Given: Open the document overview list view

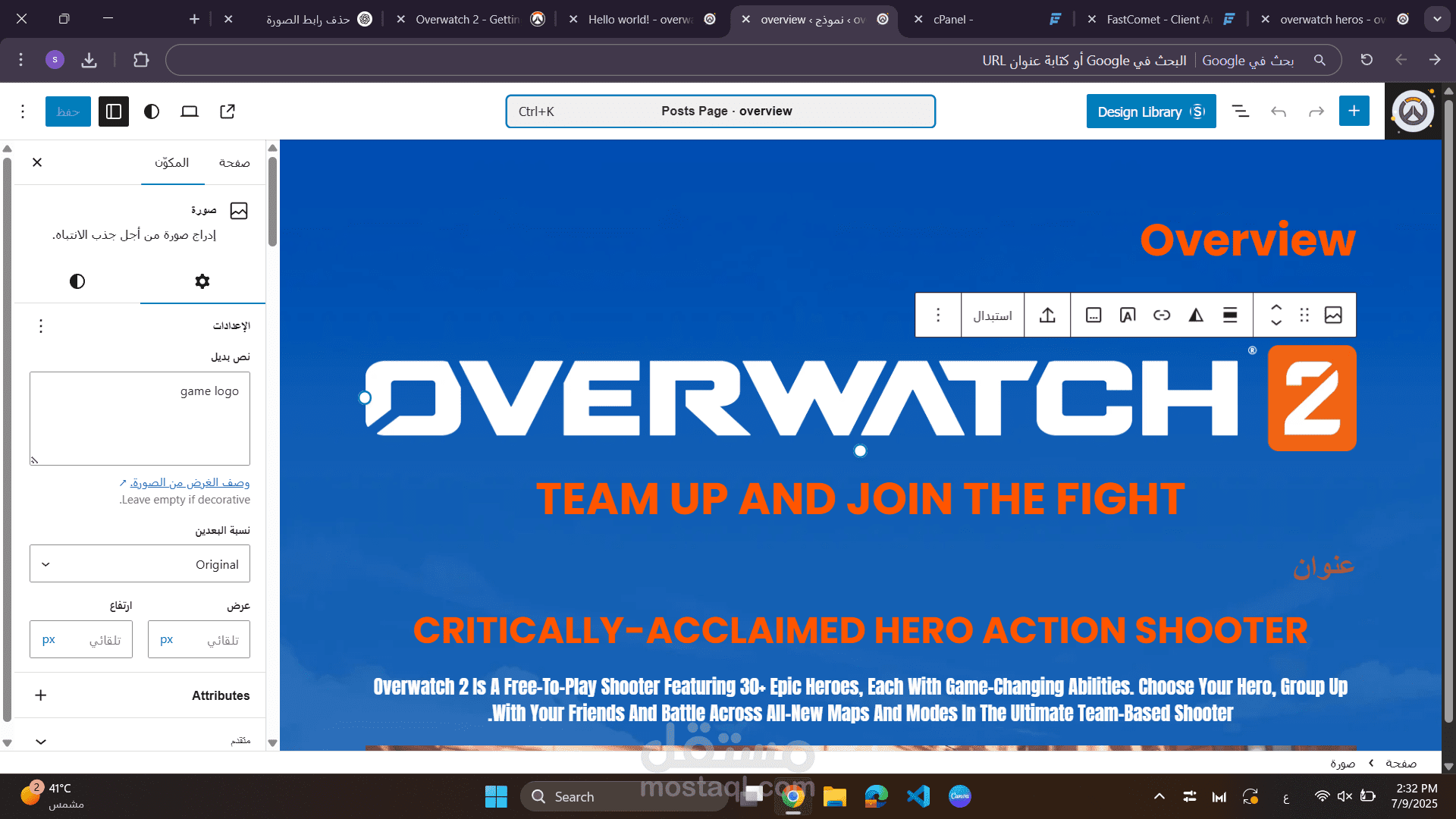Looking at the screenshot, I should click(x=1241, y=111).
